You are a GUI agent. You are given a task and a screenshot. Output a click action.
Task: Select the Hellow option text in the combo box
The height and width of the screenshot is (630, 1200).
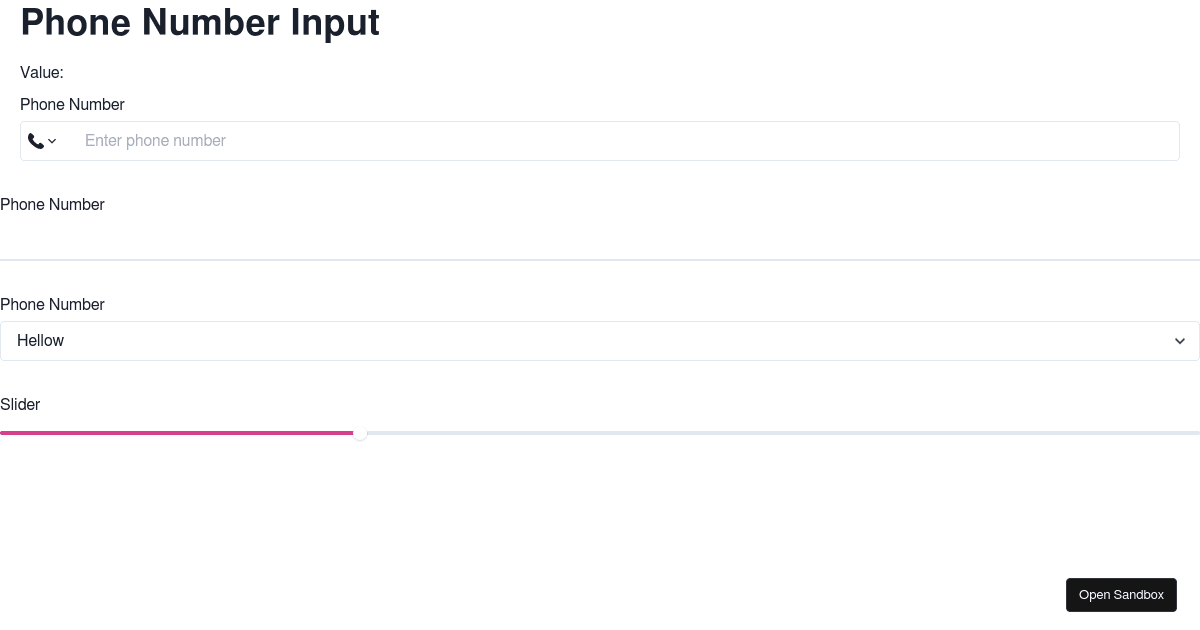point(40,341)
